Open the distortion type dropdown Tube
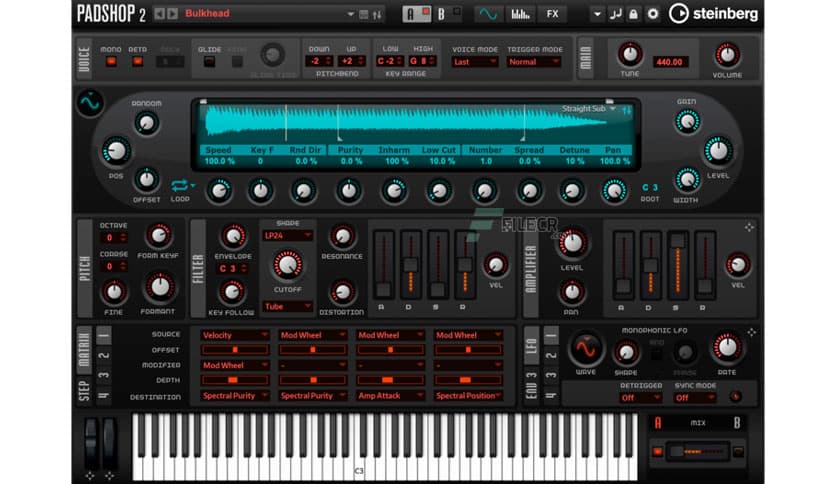 pos(287,306)
